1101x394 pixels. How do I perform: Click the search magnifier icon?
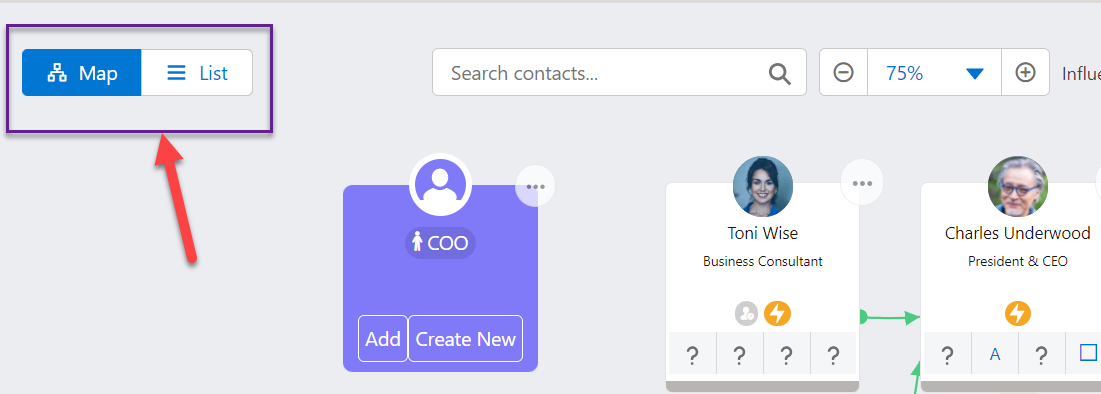point(779,73)
